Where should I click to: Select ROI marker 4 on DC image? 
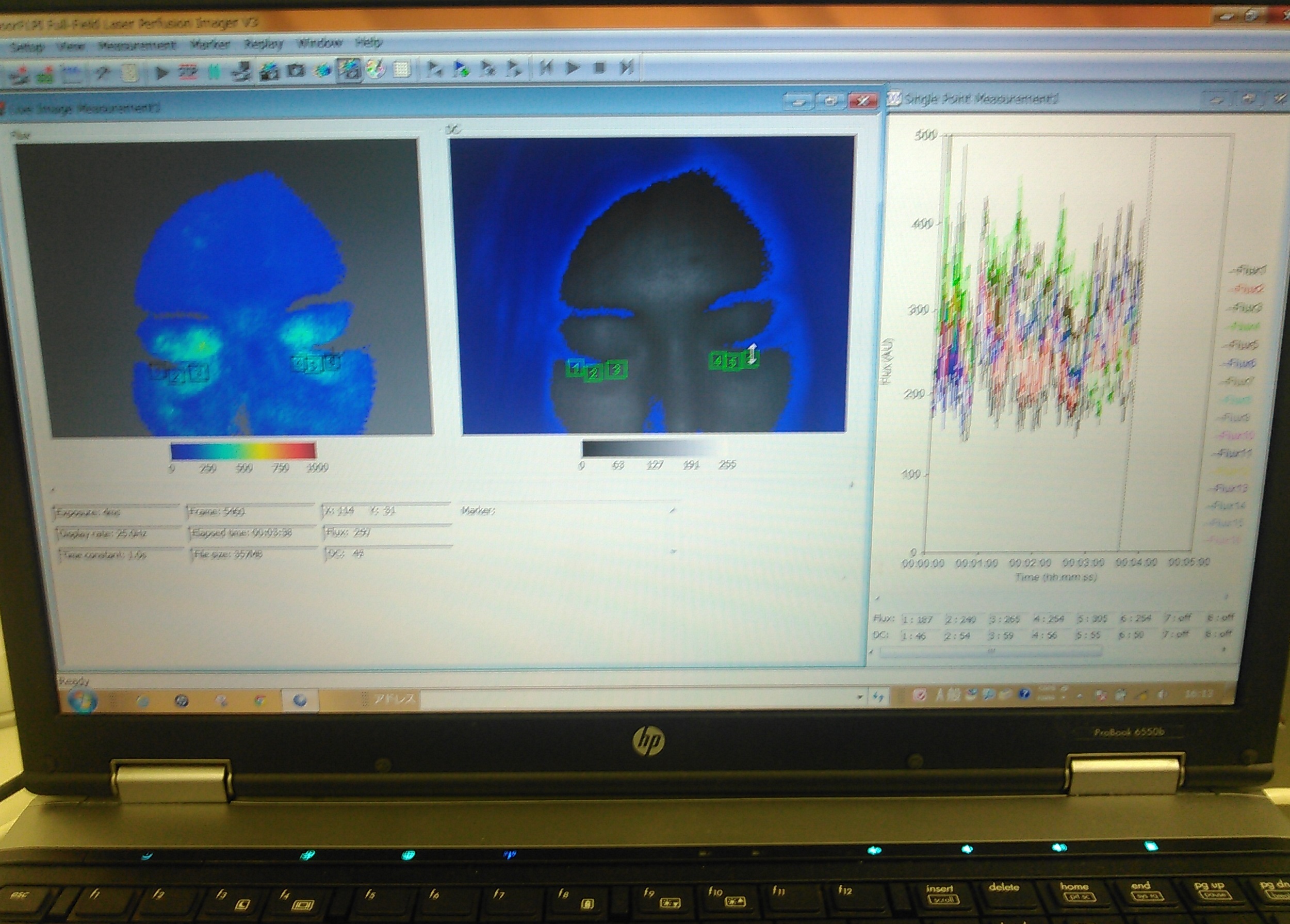click(717, 360)
